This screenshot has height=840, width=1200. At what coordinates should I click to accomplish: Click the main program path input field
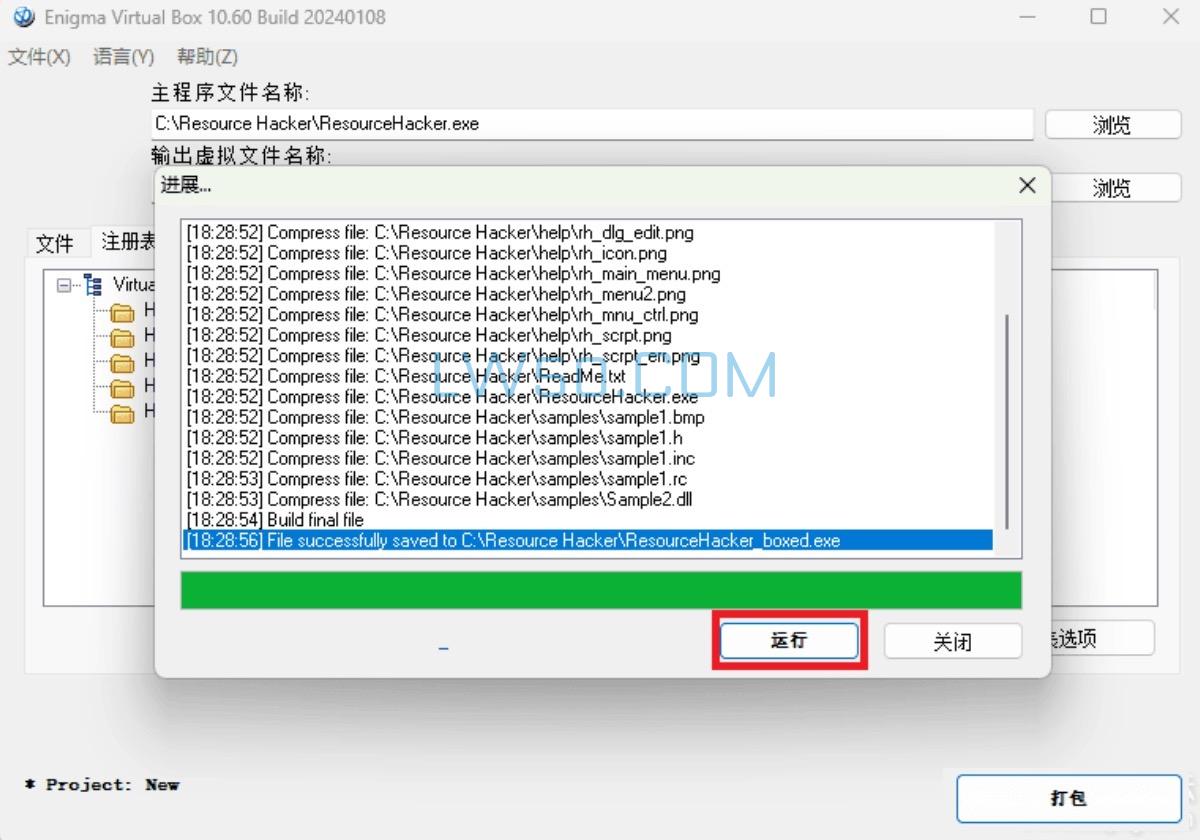592,124
